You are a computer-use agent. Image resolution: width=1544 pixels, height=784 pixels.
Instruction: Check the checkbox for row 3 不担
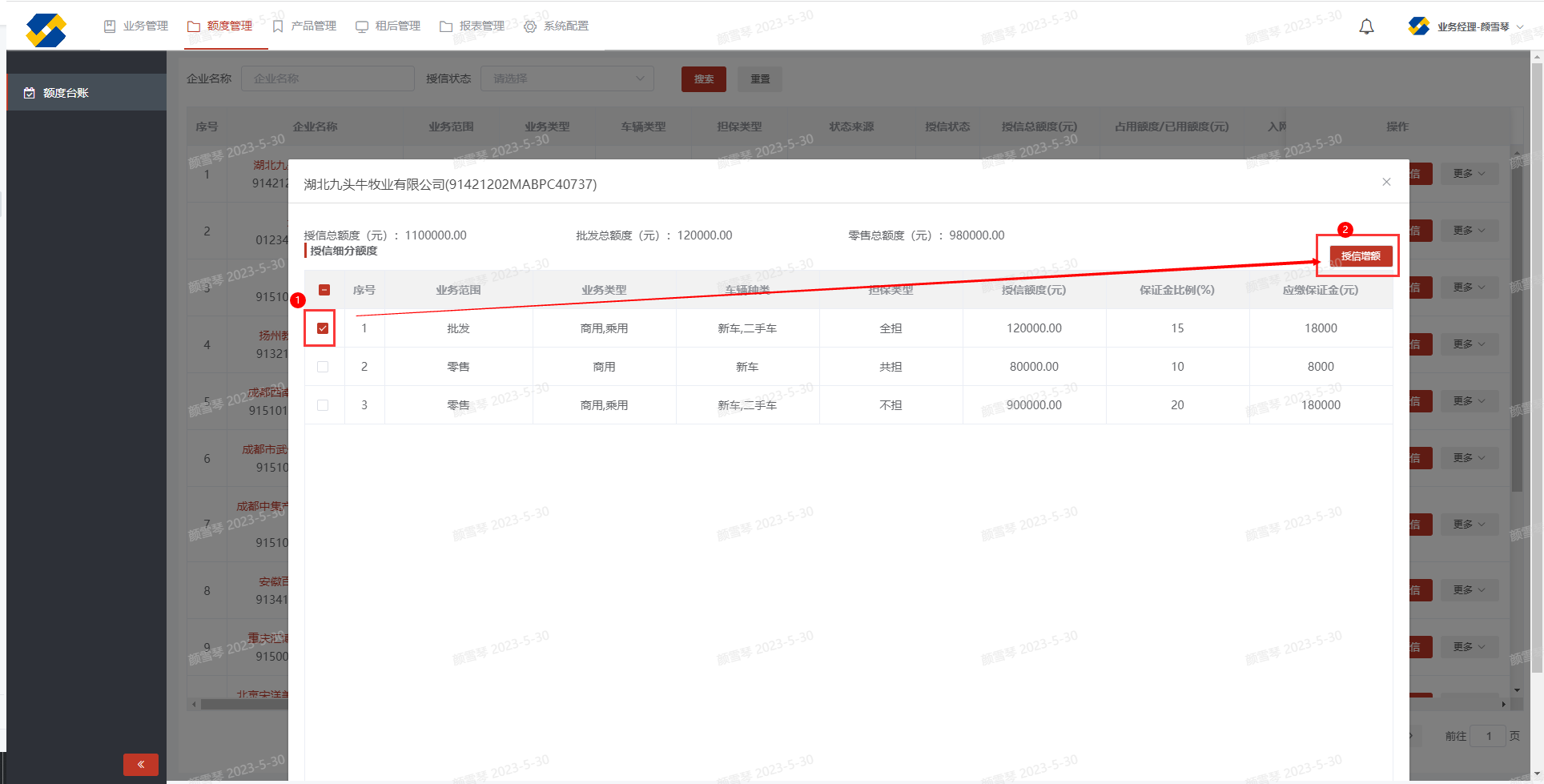click(323, 405)
